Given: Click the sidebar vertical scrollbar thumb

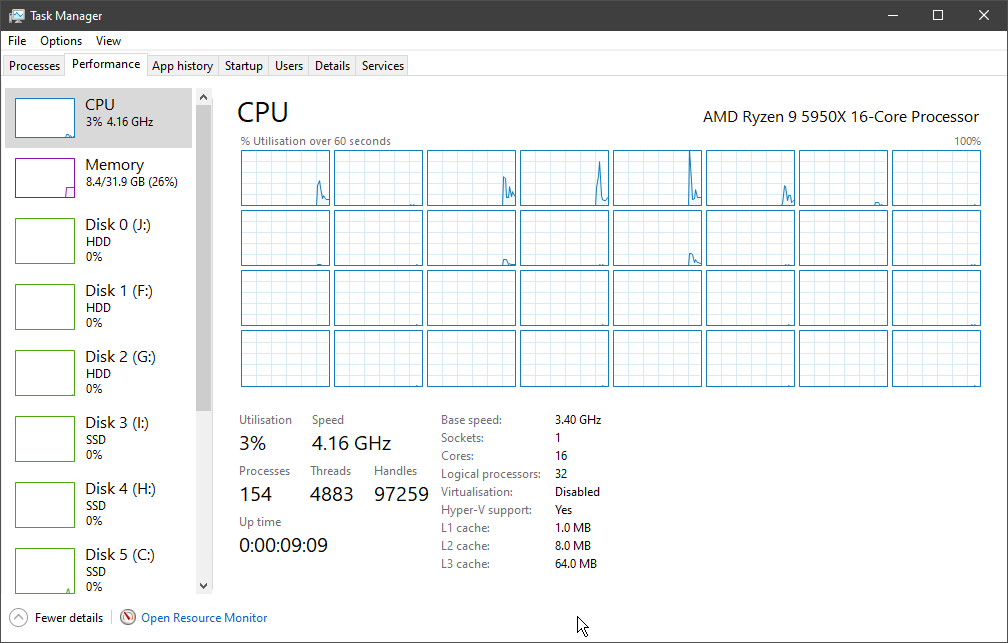Looking at the screenshot, I should [x=203, y=258].
